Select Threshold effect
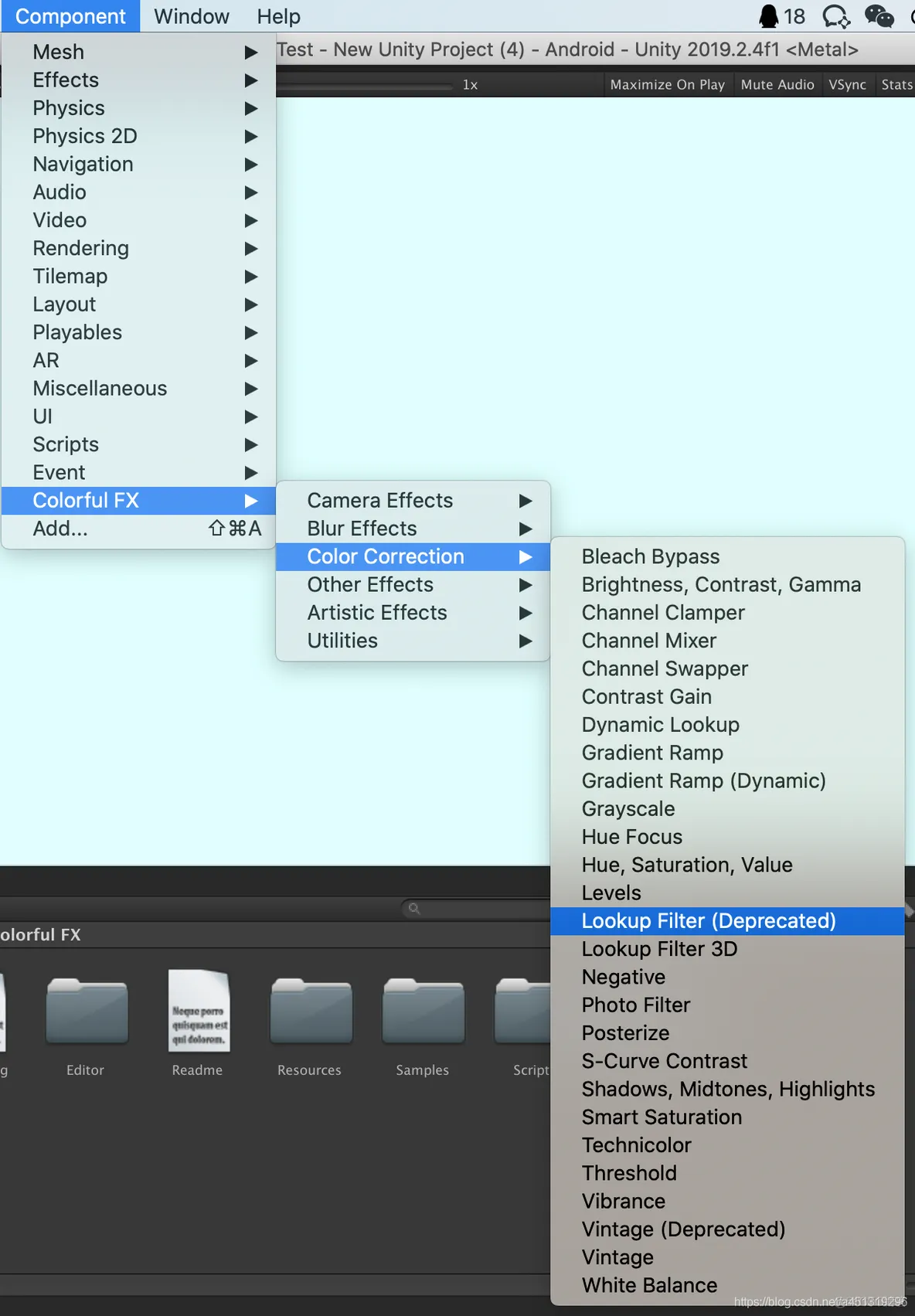Viewport: 915px width, 1316px height. coord(727,1173)
